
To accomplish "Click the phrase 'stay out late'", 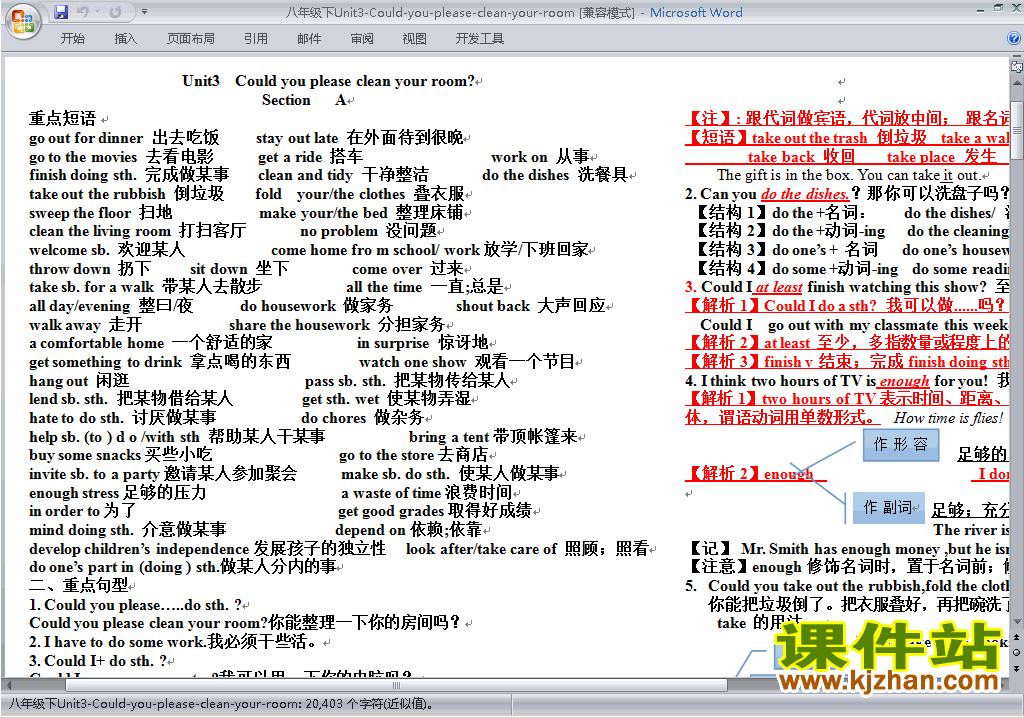I will point(297,138).
